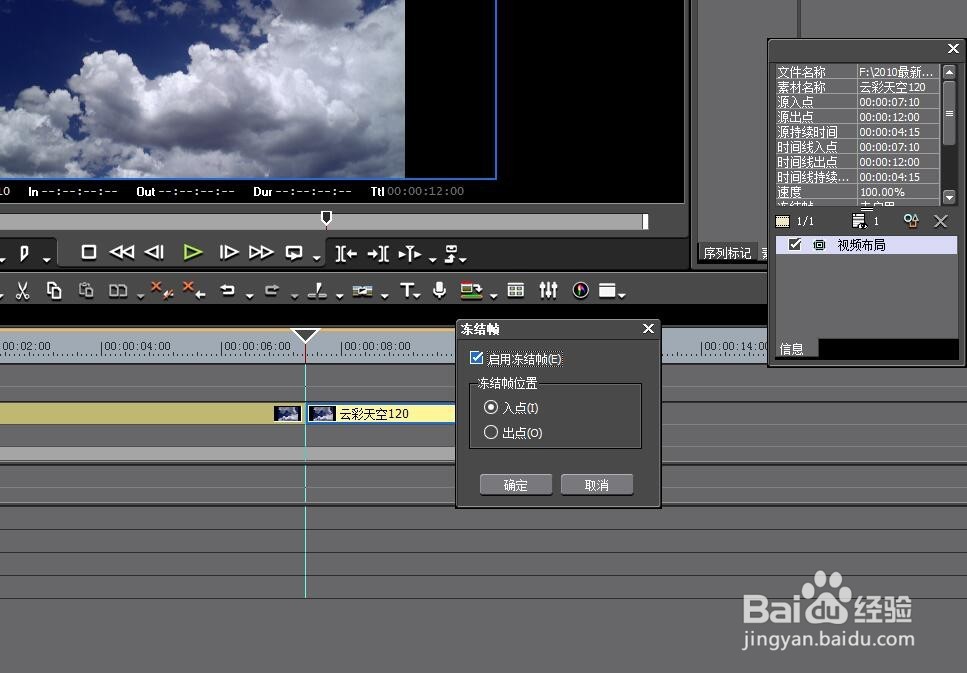The image size is (967, 673).
Task: Click the open-setup-dialog icon in the Information panel
Action: (911, 220)
